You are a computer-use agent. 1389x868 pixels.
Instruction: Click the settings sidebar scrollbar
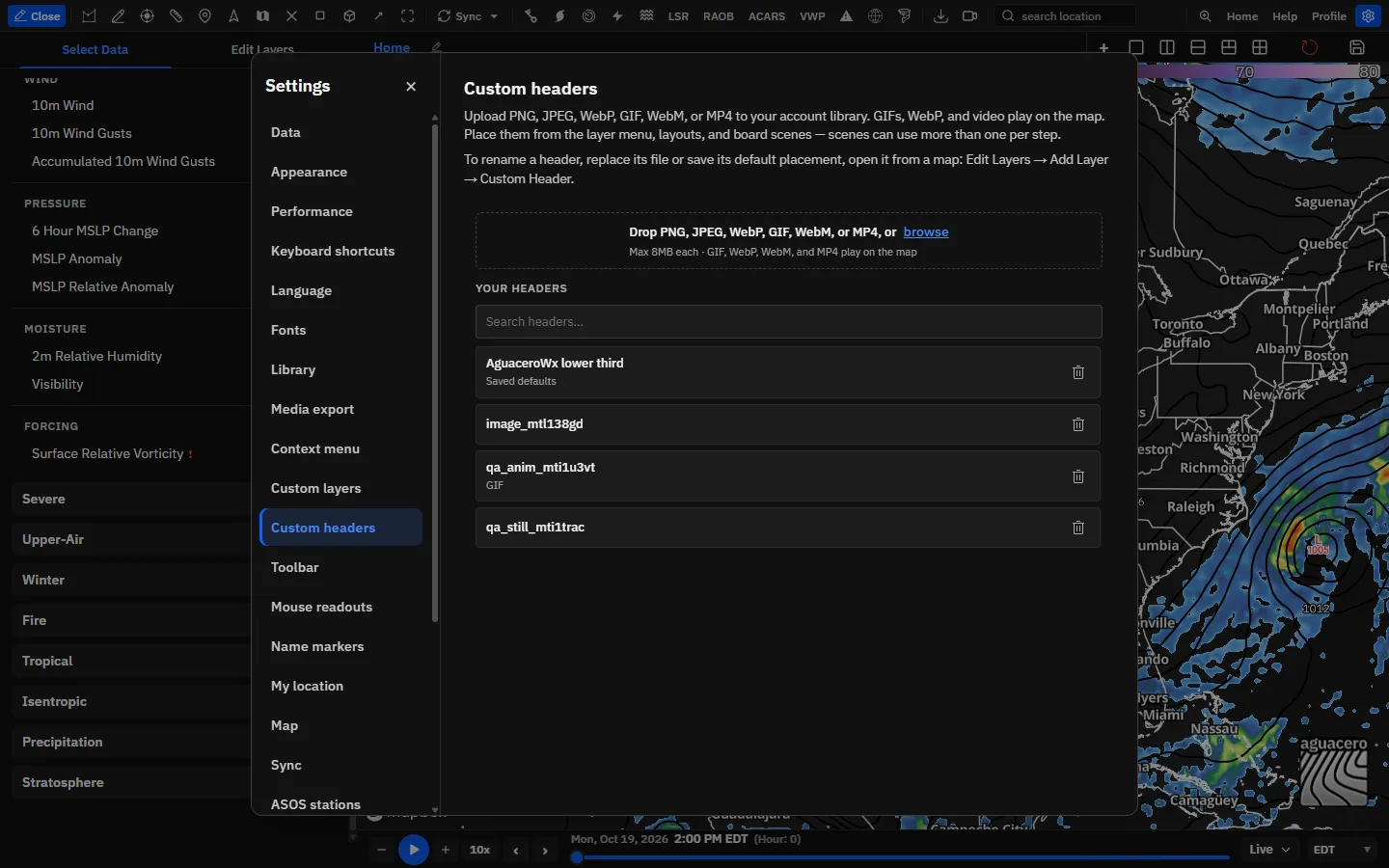click(x=435, y=371)
